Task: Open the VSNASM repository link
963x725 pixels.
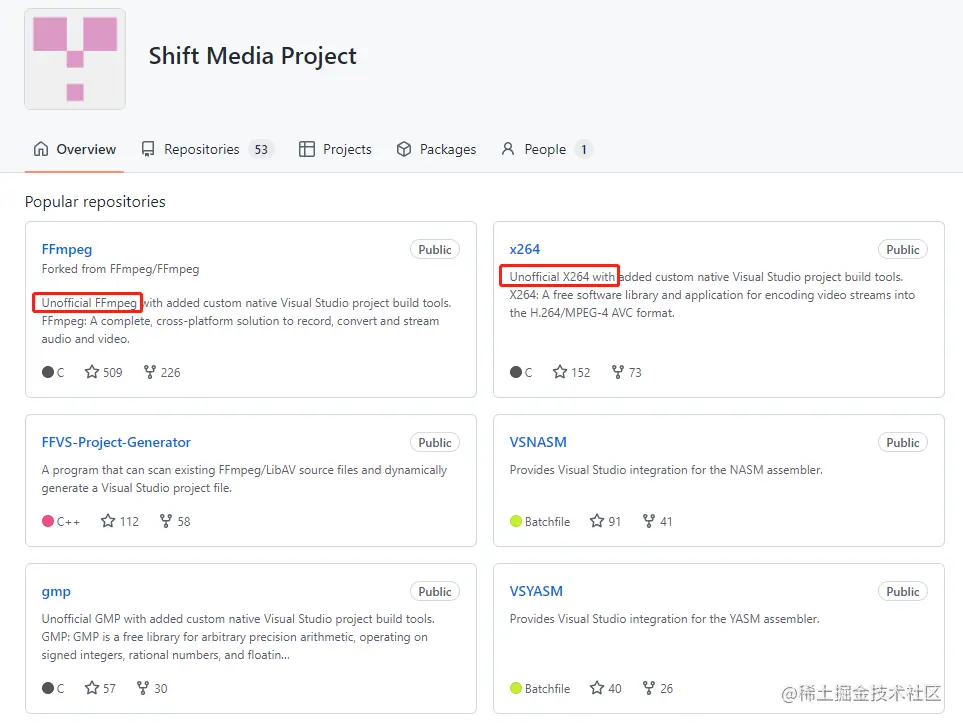Action: point(538,442)
